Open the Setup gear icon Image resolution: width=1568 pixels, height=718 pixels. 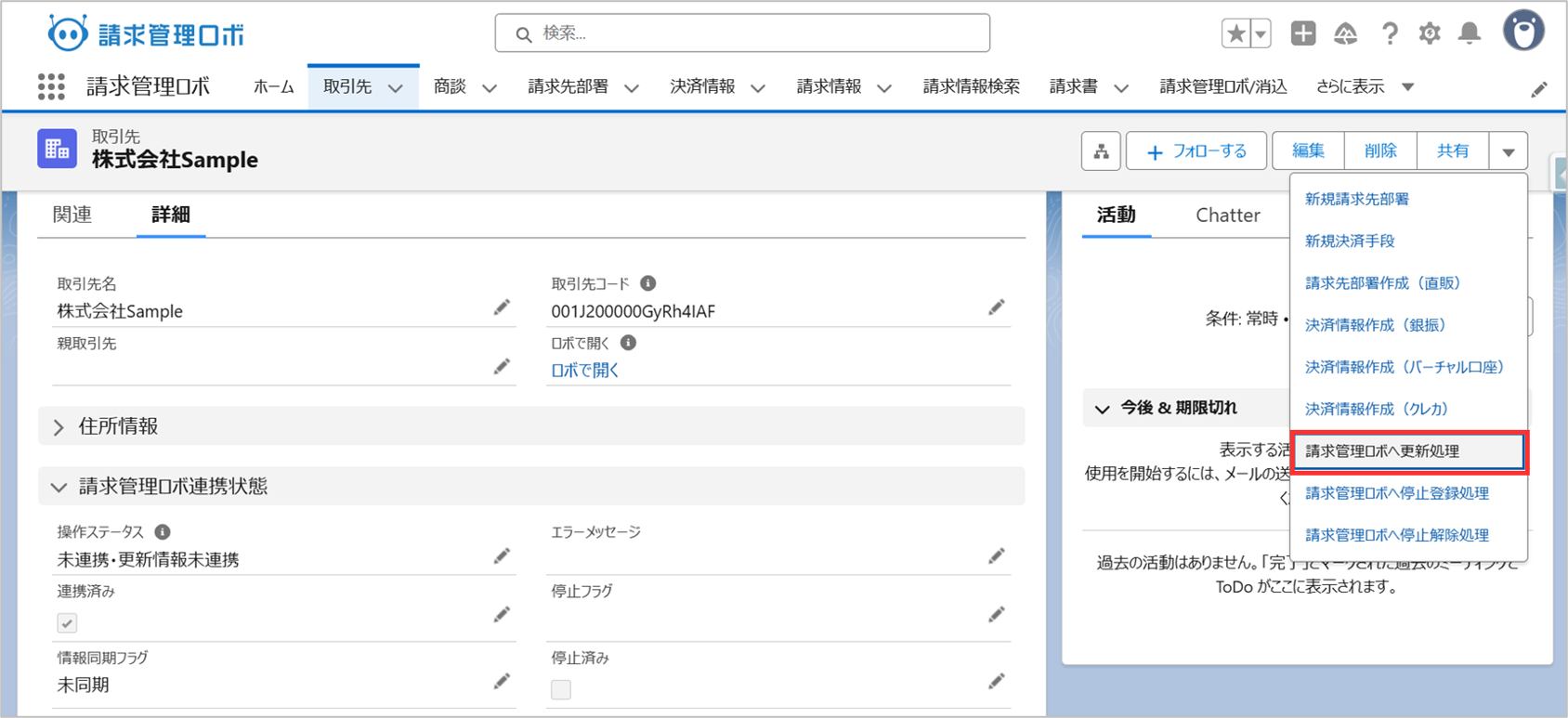(x=1429, y=34)
